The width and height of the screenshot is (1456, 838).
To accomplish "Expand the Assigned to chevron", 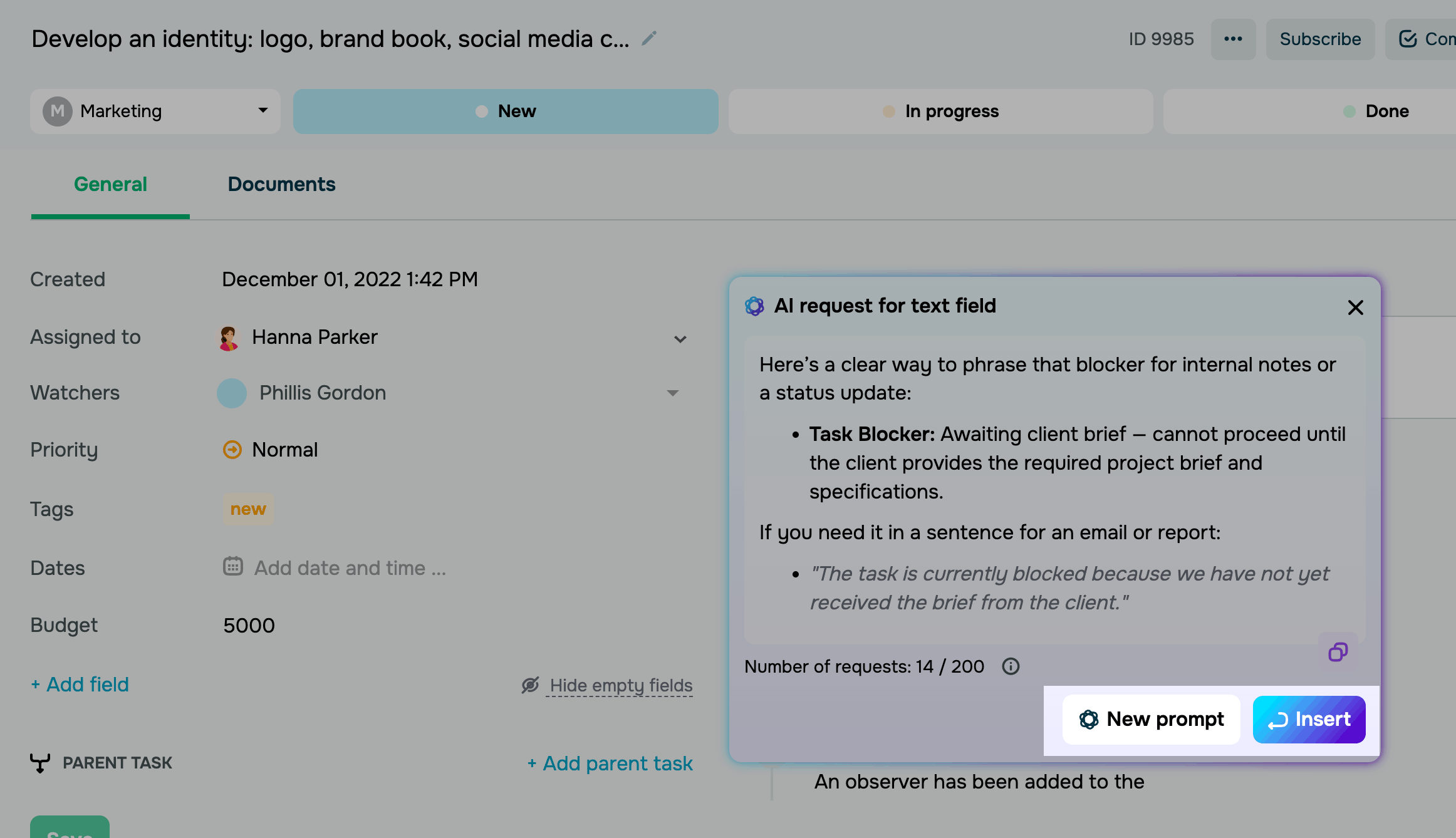I will coord(680,339).
